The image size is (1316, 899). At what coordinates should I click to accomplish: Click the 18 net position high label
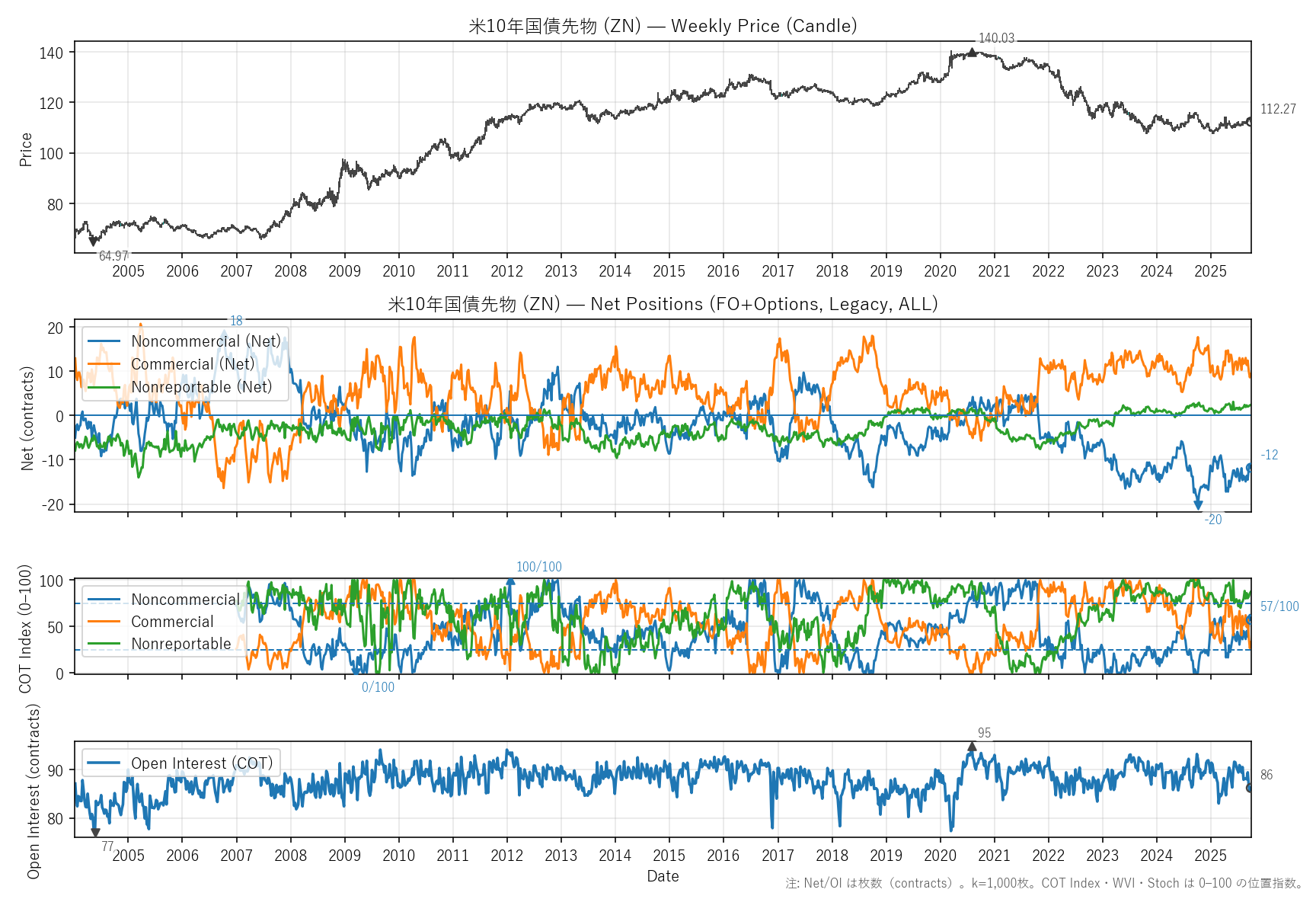[x=236, y=321]
